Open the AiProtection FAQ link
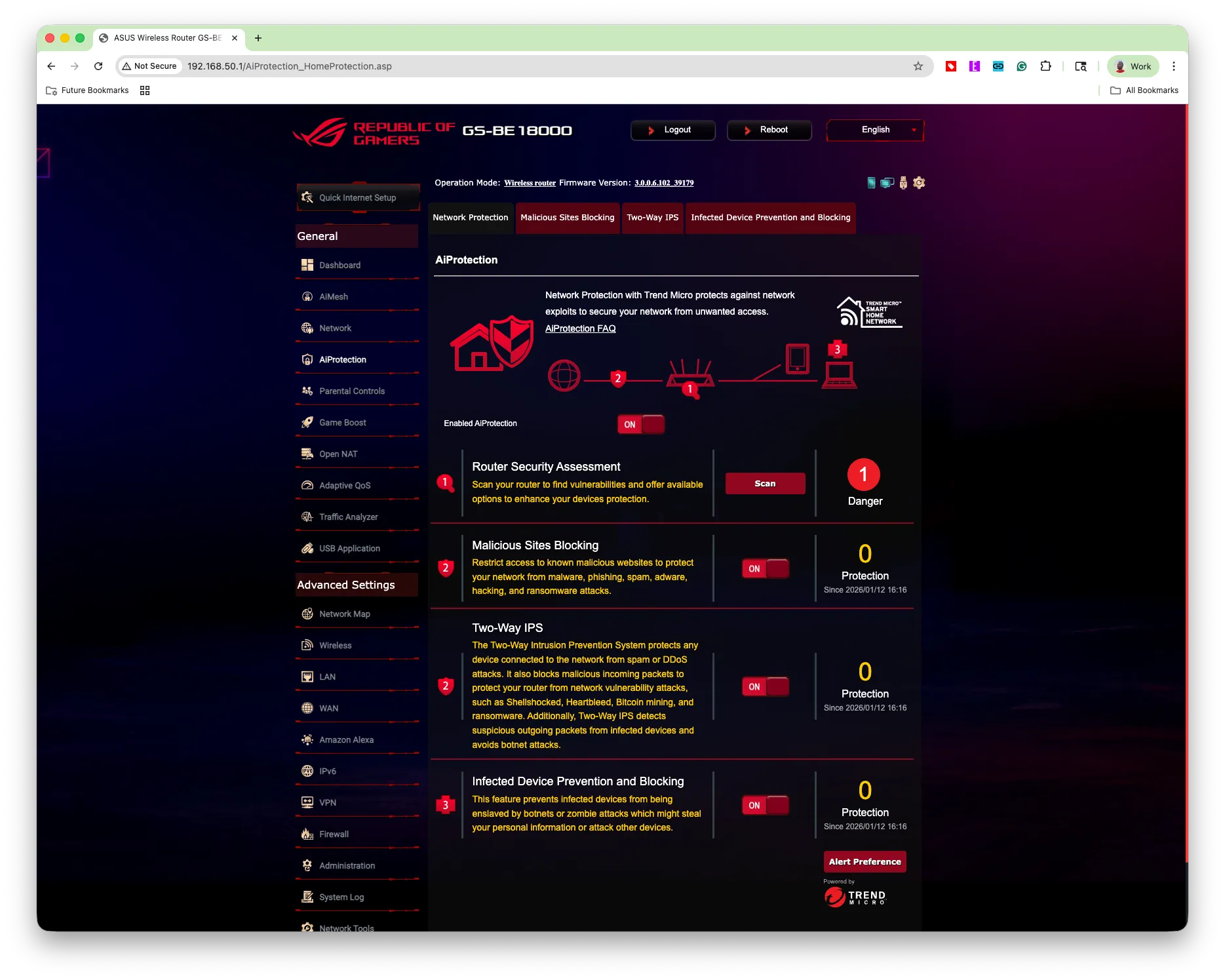 [x=580, y=328]
